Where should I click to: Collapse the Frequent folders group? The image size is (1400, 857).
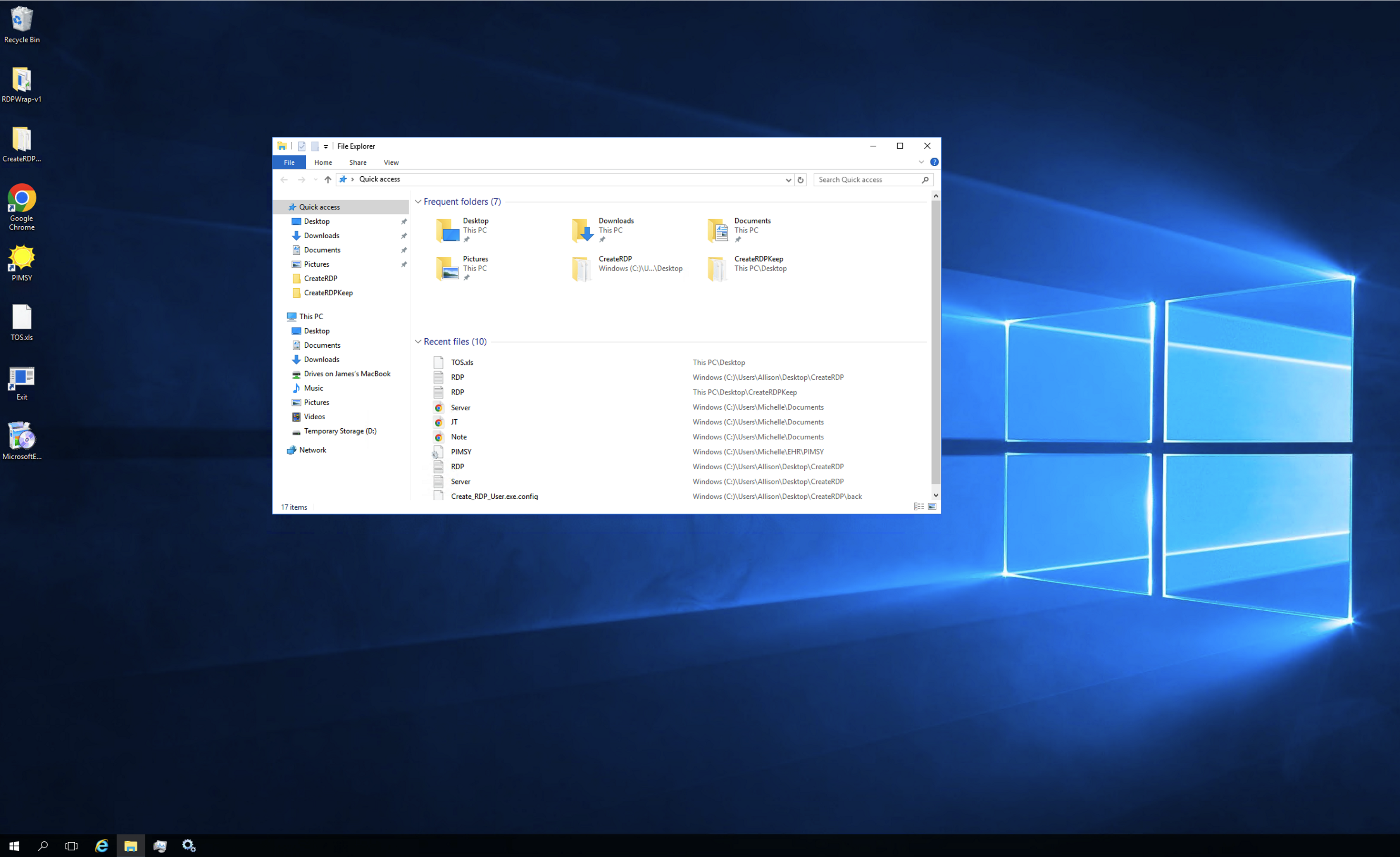pos(418,202)
